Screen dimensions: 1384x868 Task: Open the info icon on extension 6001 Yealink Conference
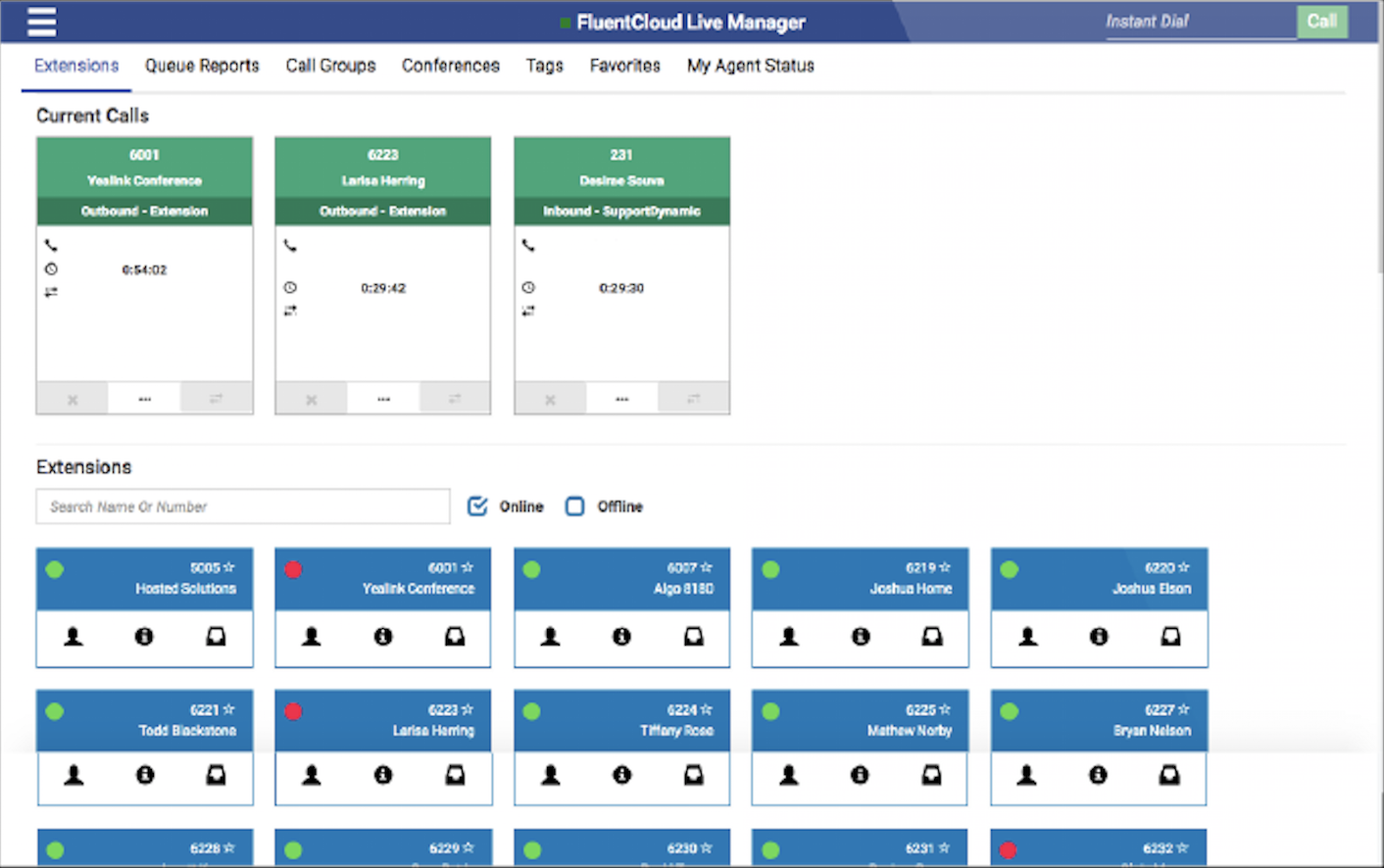coord(383,637)
